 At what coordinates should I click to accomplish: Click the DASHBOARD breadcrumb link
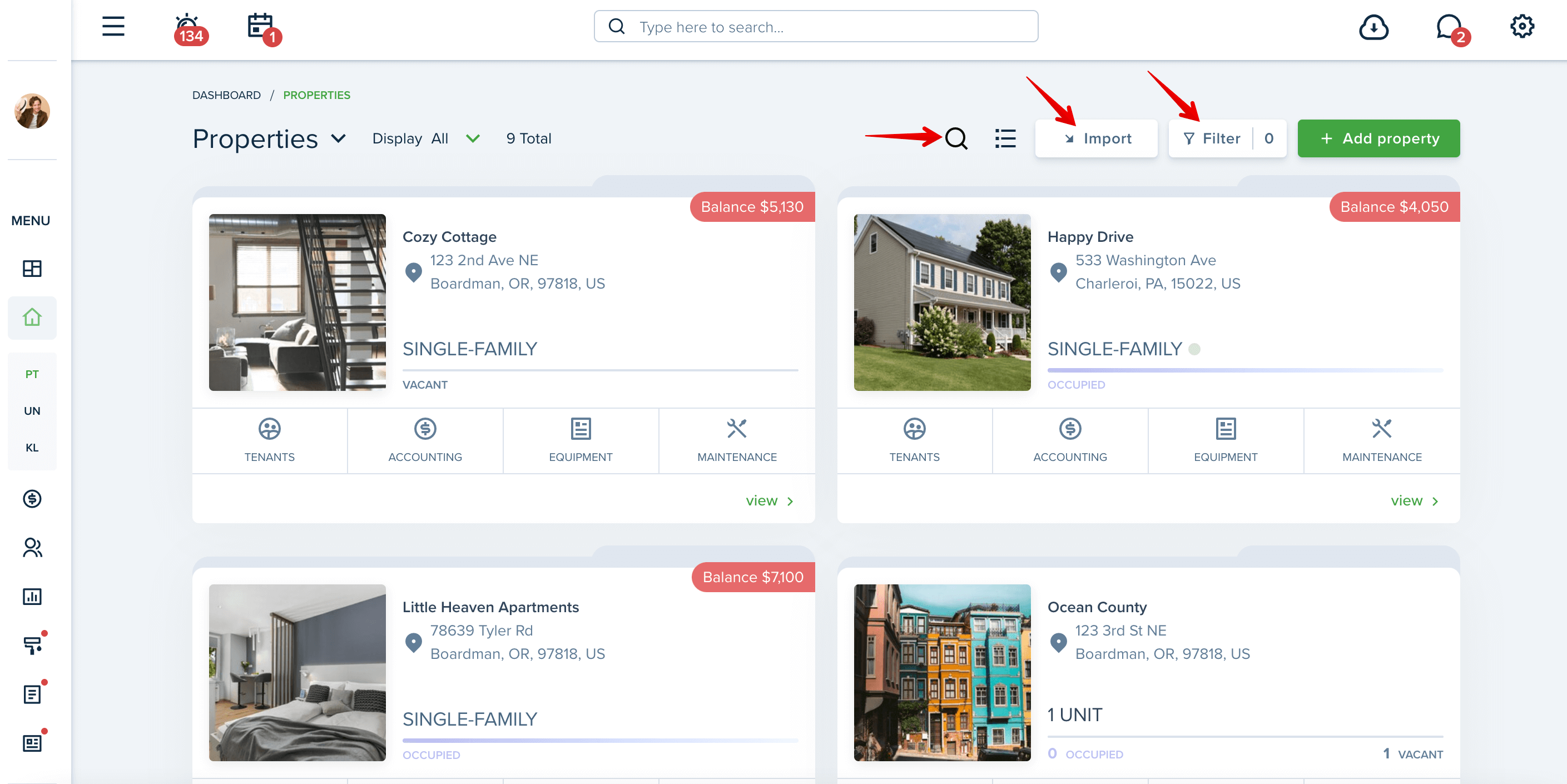click(226, 96)
